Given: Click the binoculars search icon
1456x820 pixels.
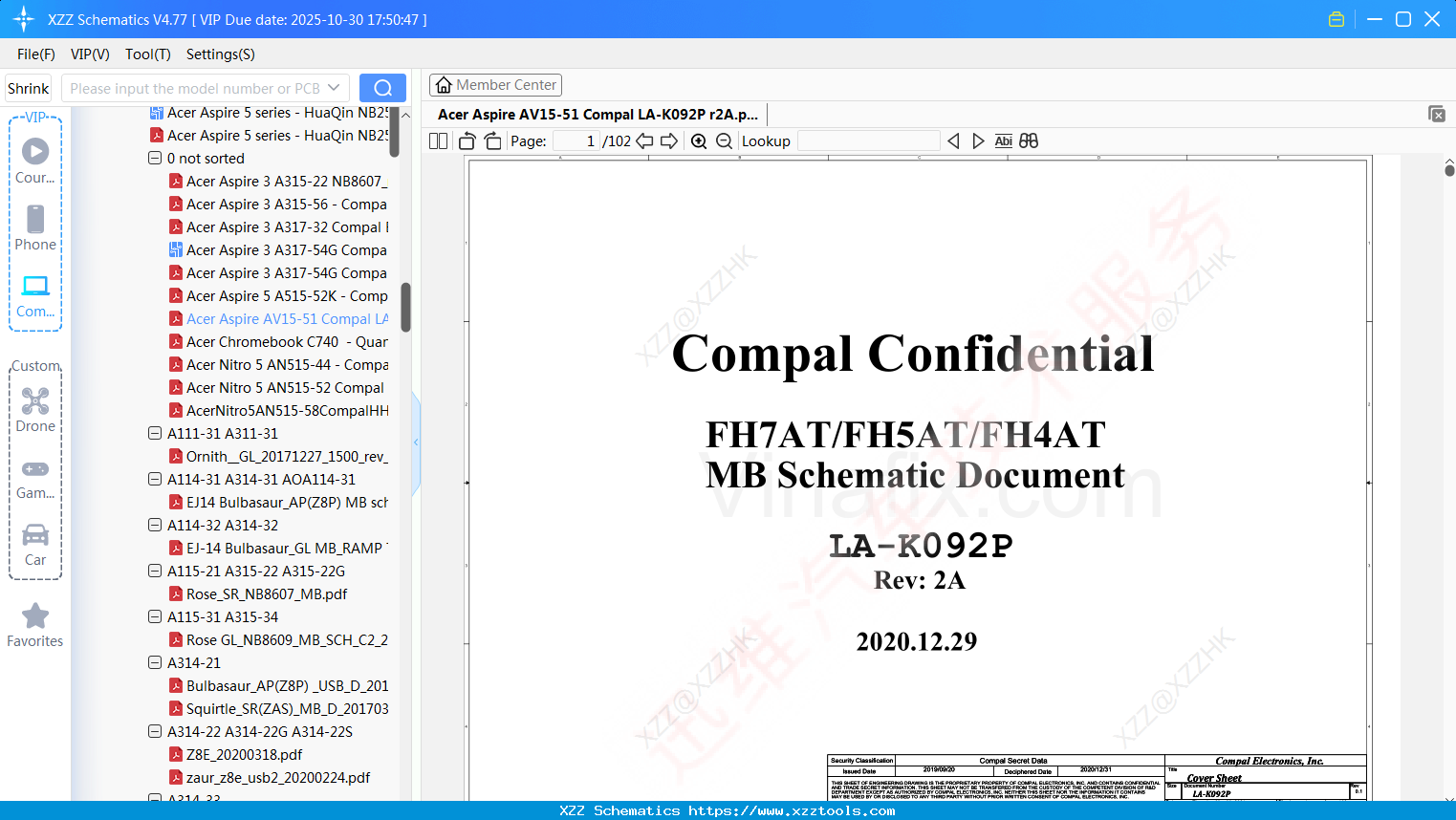Looking at the screenshot, I should [1029, 141].
